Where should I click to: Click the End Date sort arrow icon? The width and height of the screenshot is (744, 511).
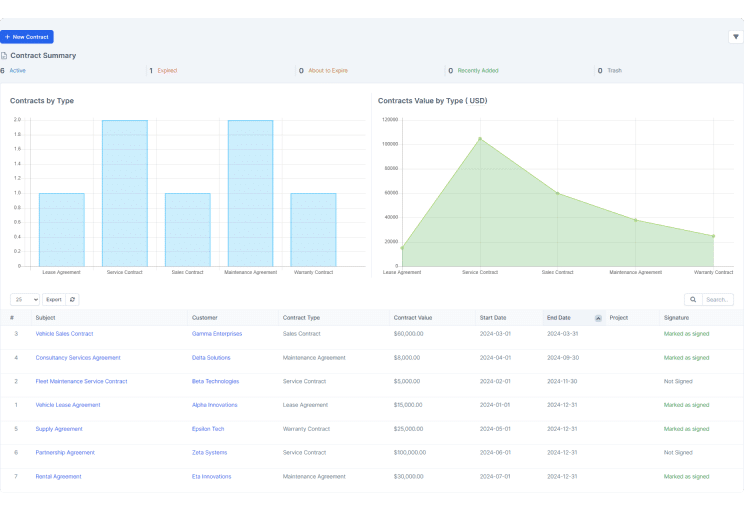tap(598, 318)
